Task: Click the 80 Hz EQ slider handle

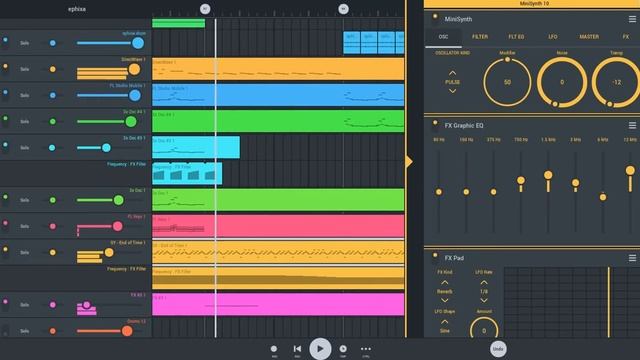Action: (x=439, y=192)
